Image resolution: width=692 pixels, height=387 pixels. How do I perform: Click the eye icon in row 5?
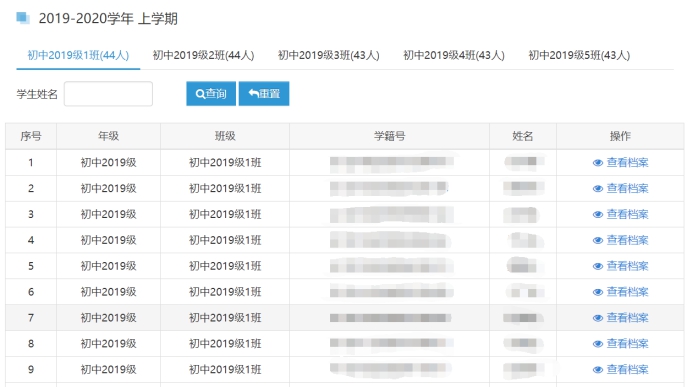598,267
